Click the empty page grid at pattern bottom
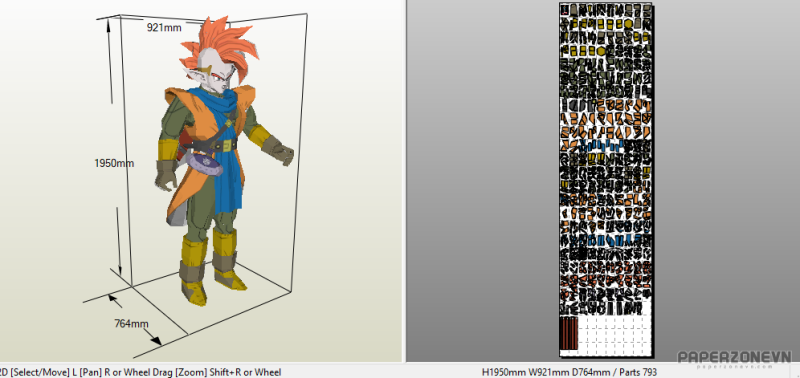The image size is (800, 378). pos(615,333)
